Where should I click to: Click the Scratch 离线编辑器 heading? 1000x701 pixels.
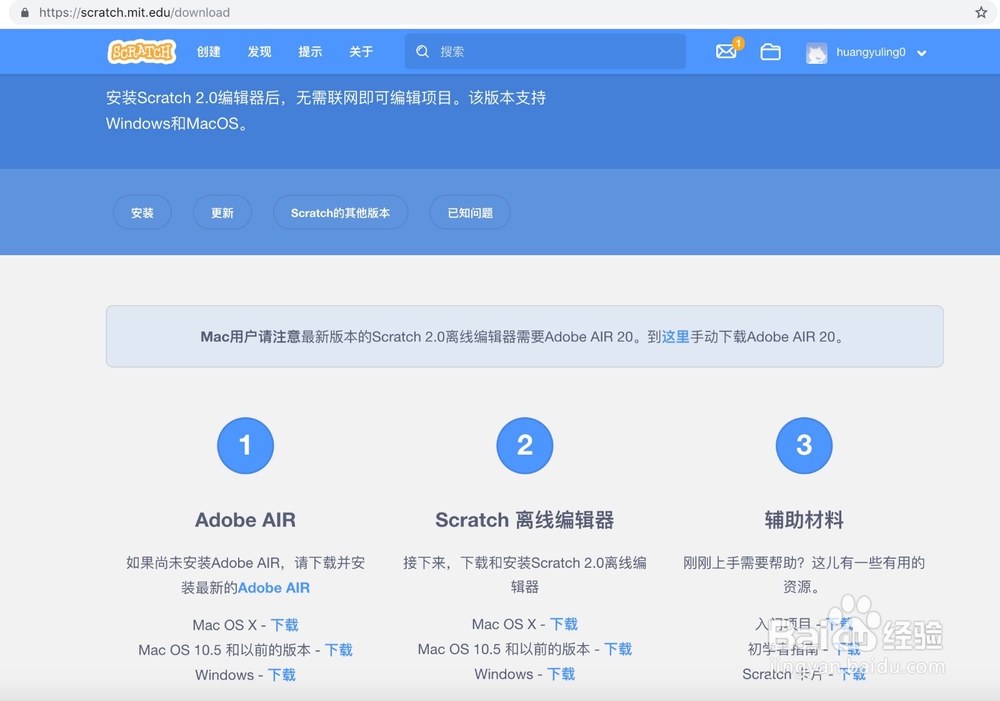(x=524, y=520)
